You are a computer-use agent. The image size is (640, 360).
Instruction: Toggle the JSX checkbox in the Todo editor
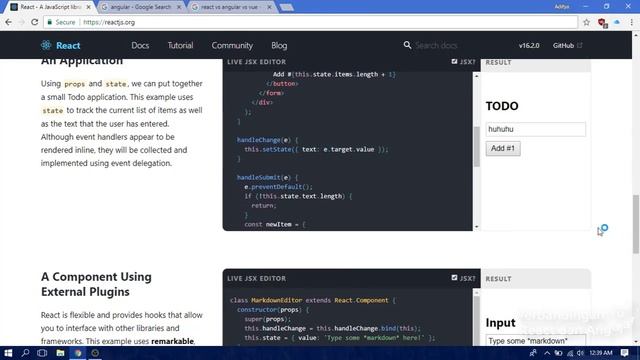click(454, 62)
